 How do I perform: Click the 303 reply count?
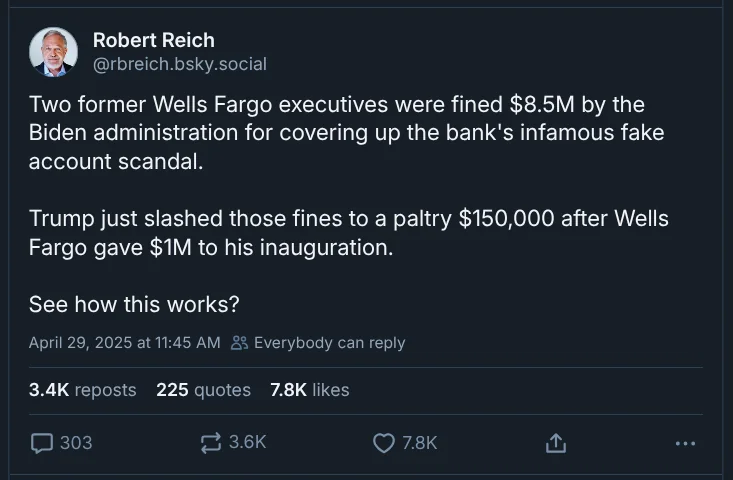click(x=76, y=442)
